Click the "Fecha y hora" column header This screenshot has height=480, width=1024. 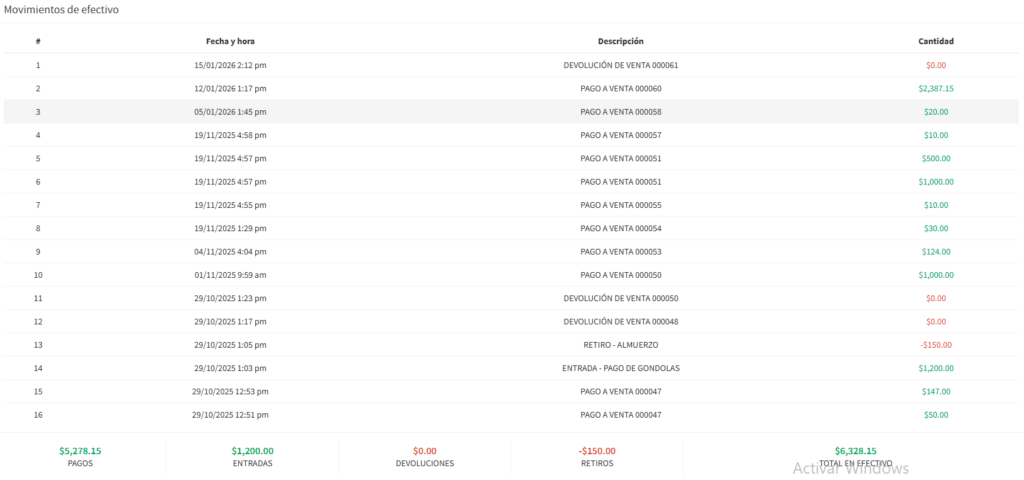click(x=230, y=41)
